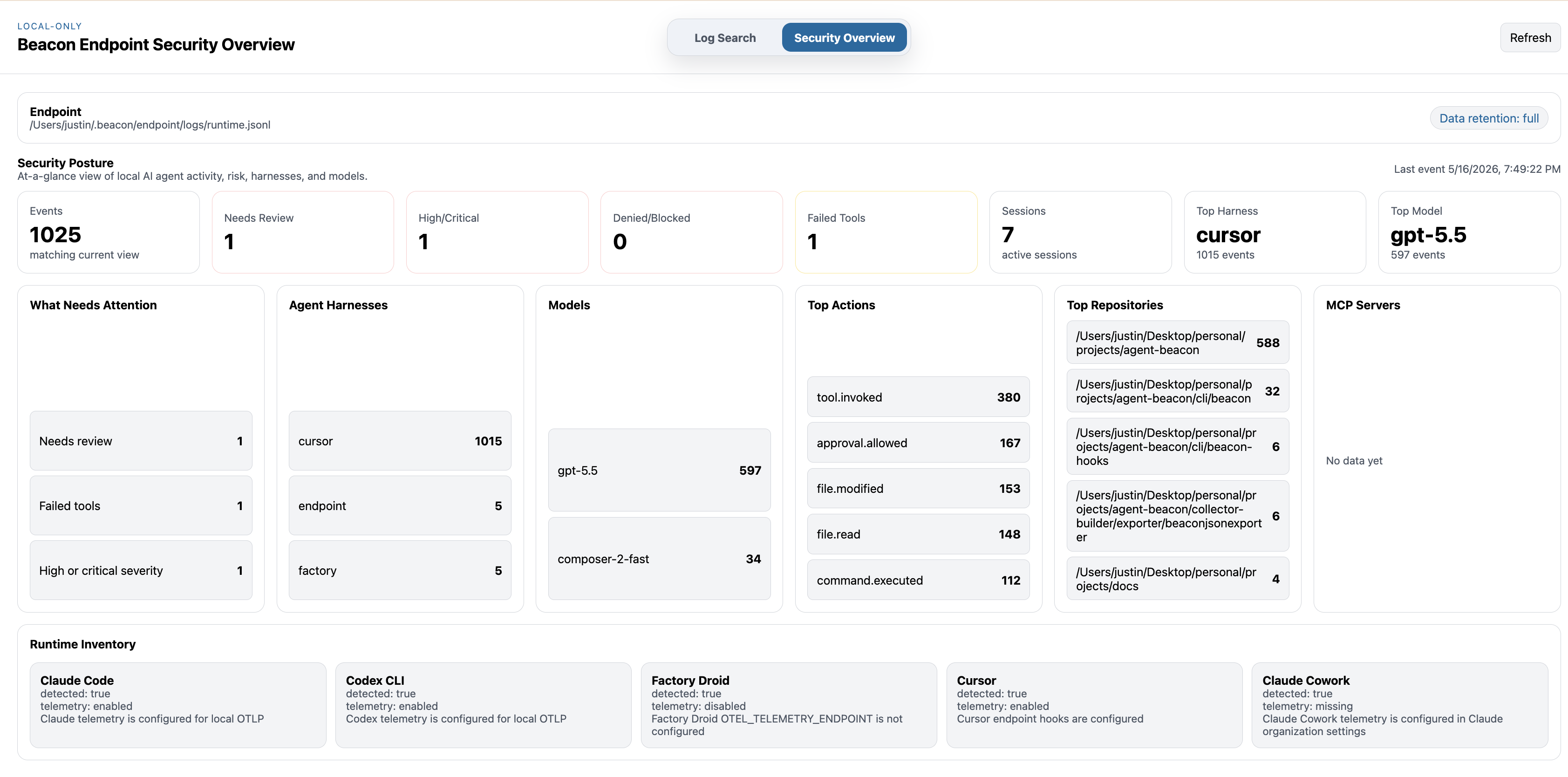Click the Top Harness cursor card
The width and height of the screenshot is (1568, 777).
click(x=1275, y=232)
